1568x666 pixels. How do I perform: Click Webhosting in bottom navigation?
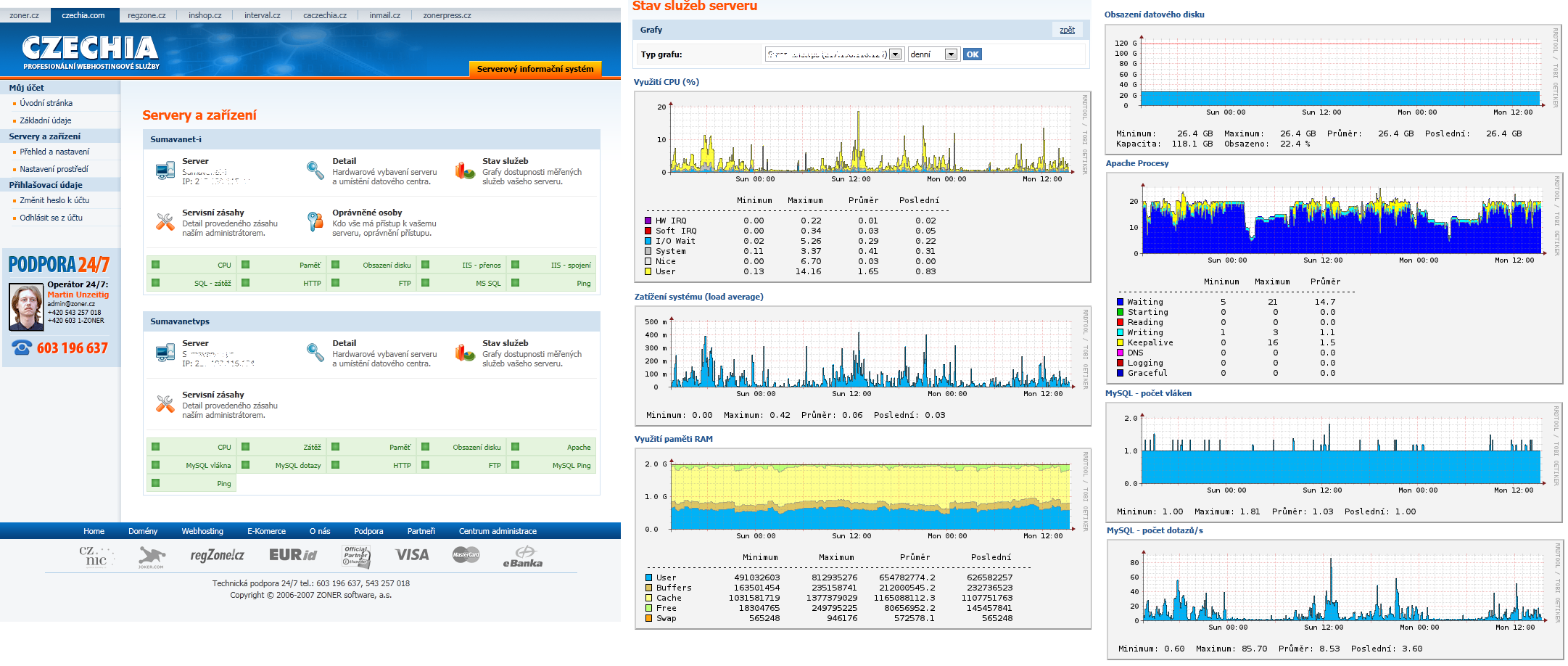click(202, 531)
